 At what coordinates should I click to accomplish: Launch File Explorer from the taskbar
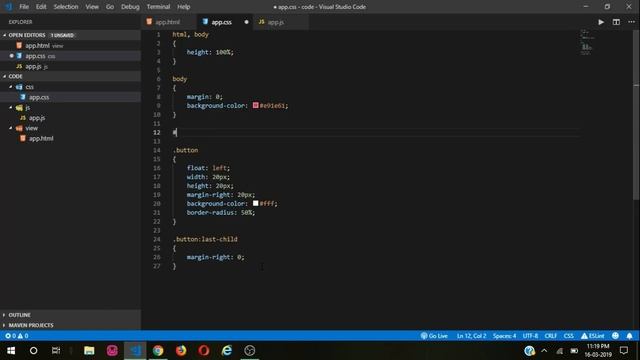(x=89, y=351)
